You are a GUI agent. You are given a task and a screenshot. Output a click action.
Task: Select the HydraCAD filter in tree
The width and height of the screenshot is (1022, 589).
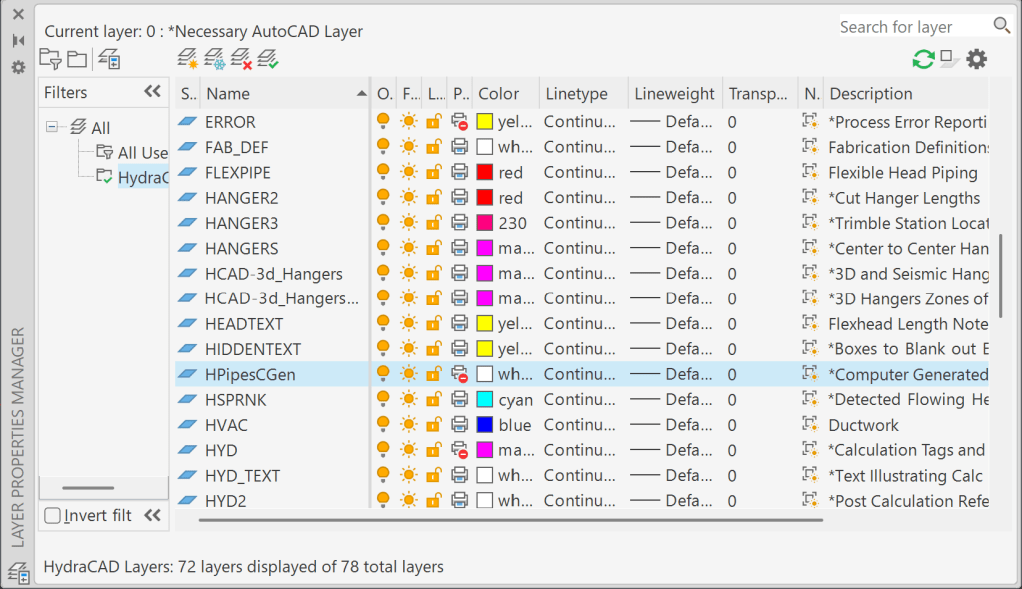[143, 177]
